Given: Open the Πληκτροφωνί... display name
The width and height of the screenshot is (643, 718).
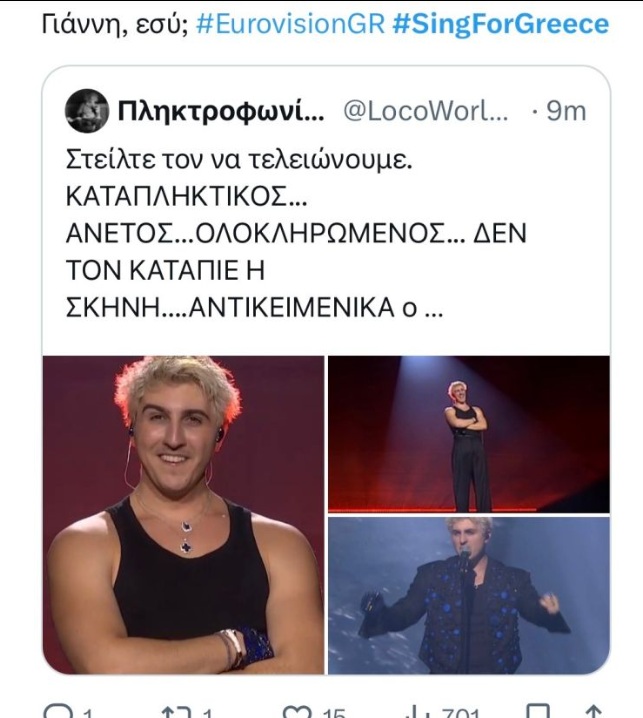Looking at the screenshot, I should click(x=221, y=111).
